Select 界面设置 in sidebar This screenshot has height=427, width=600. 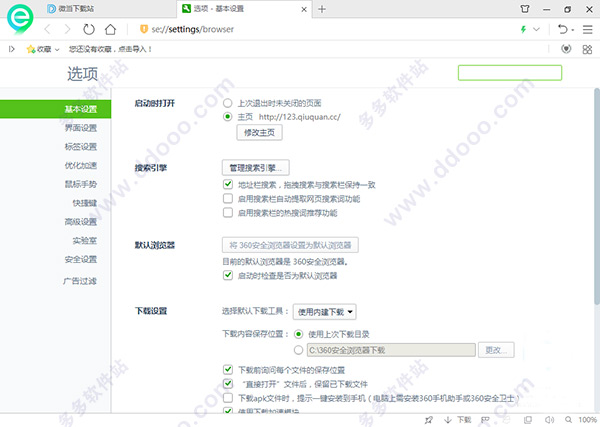tap(81, 128)
